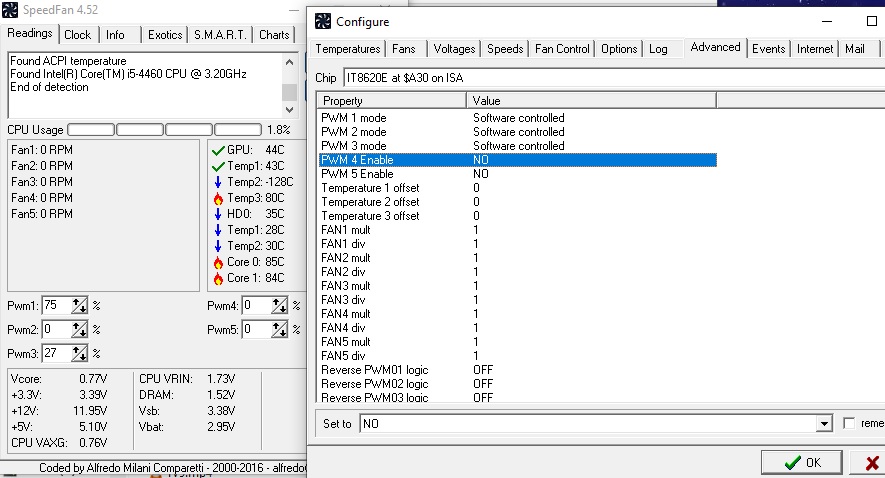Image resolution: width=885 pixels, height=478 pixels.
Task: Open the S.M.A.R.T. tab
Action: (220, 34)
